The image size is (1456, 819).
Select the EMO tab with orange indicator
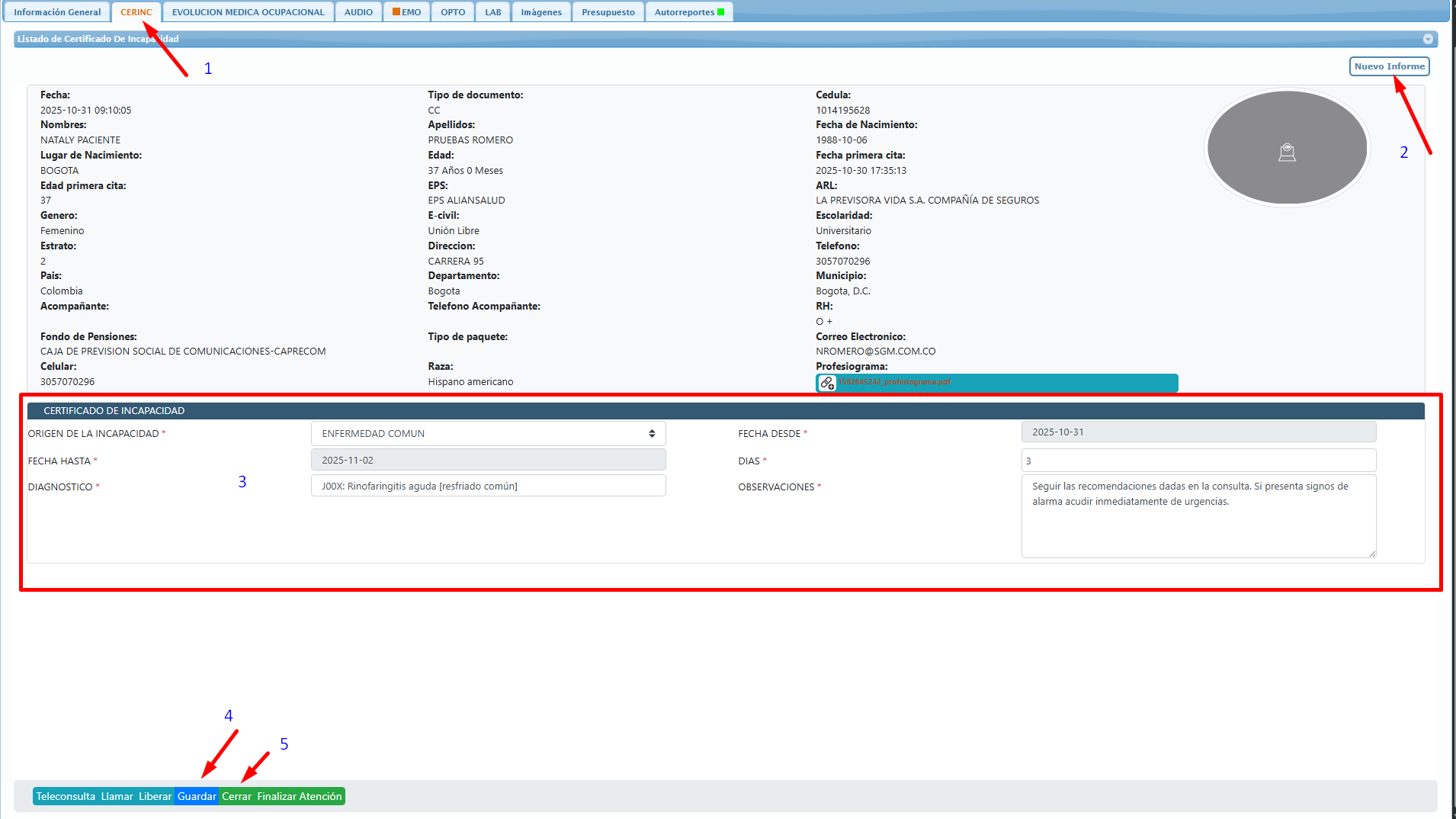(407, 12)
